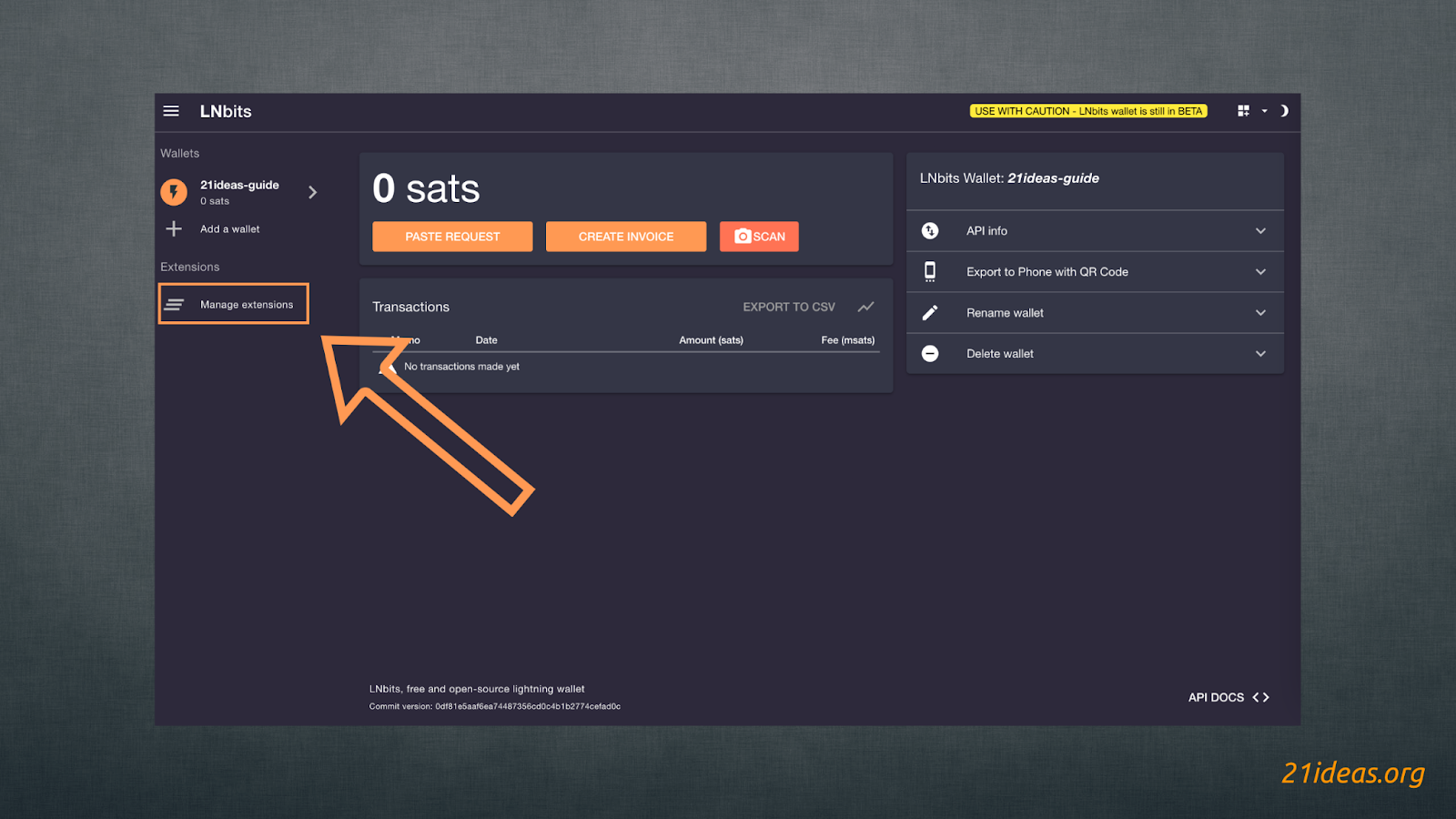Viewport: 1456px width, 819px height.
Task: Expand the Delete wallet section
Action: click(x=1260, y=354)
